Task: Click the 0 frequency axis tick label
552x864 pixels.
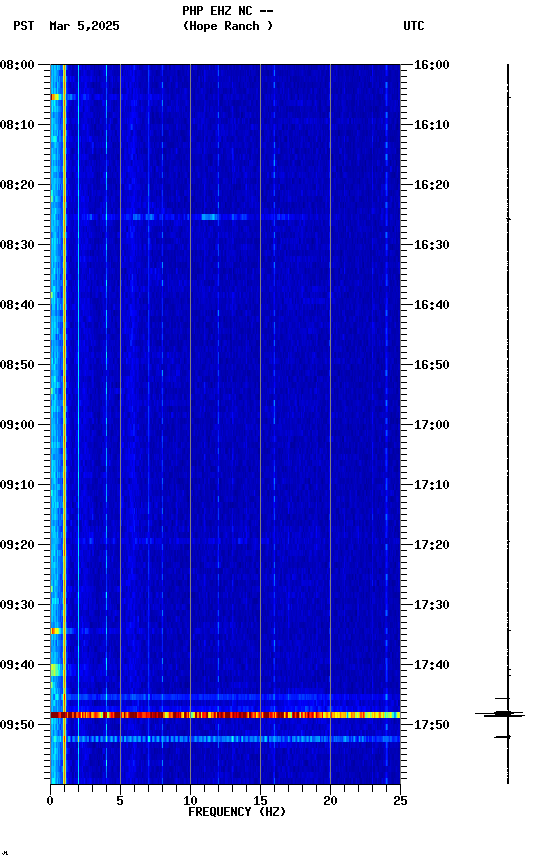Action: (50, 801)
